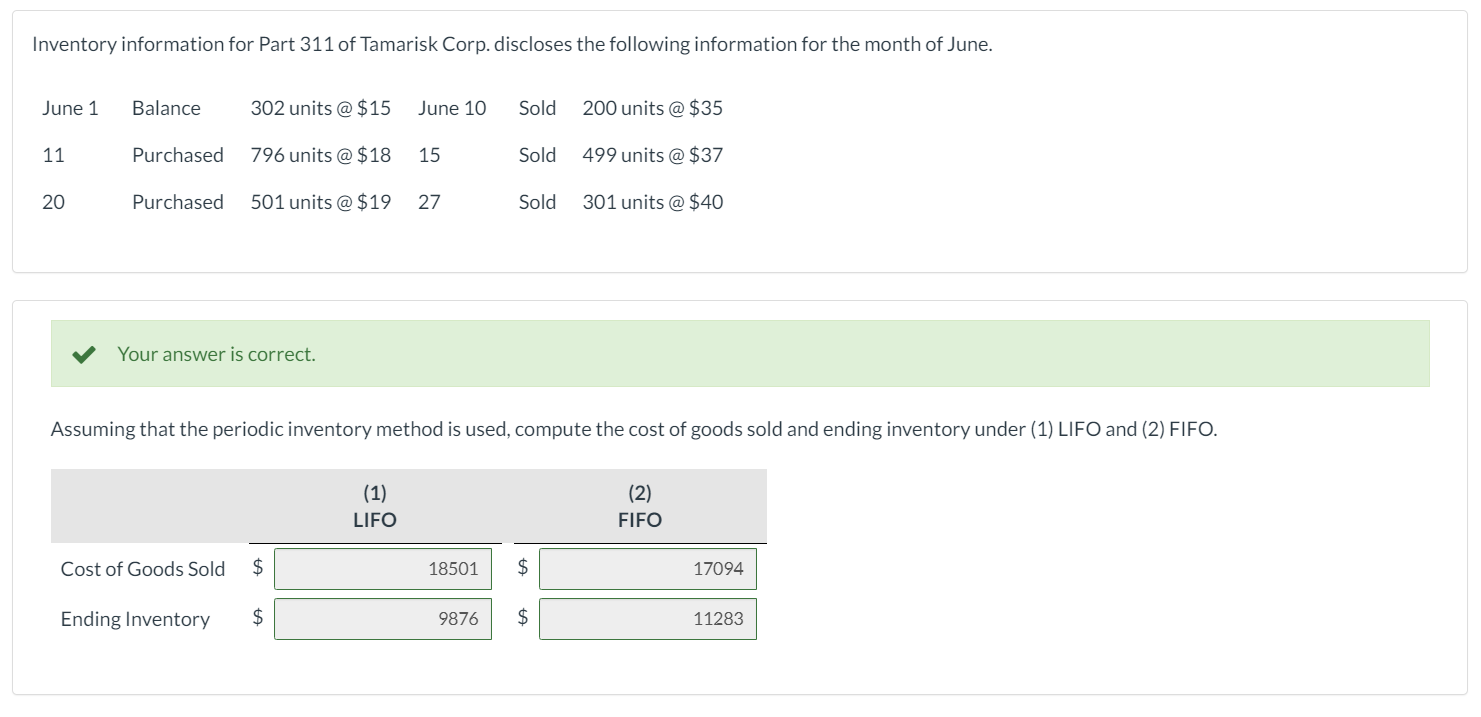Viewport: 1481px width, 717px height.
Task: Click the "Ending Inventory" row label
Action: coord(135,619)
